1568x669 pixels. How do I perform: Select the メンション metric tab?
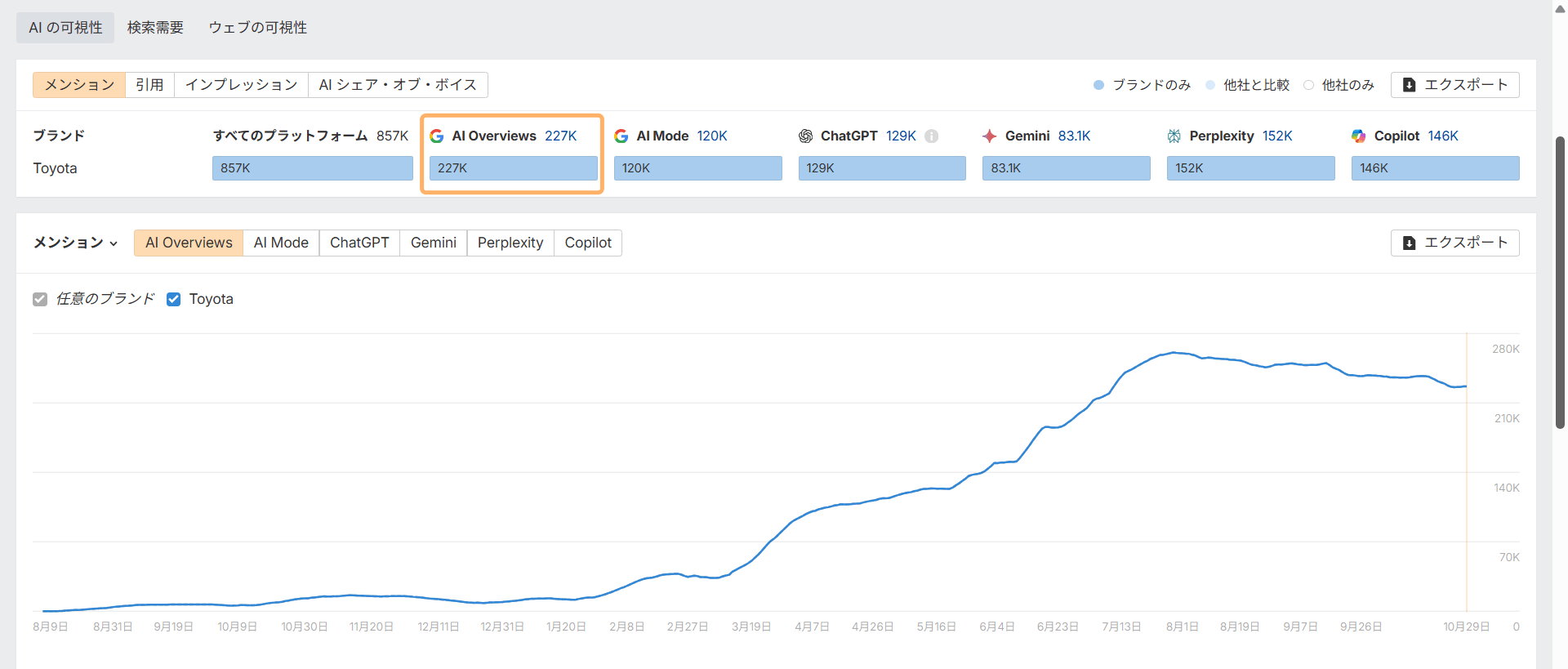[x=79, y=85]
